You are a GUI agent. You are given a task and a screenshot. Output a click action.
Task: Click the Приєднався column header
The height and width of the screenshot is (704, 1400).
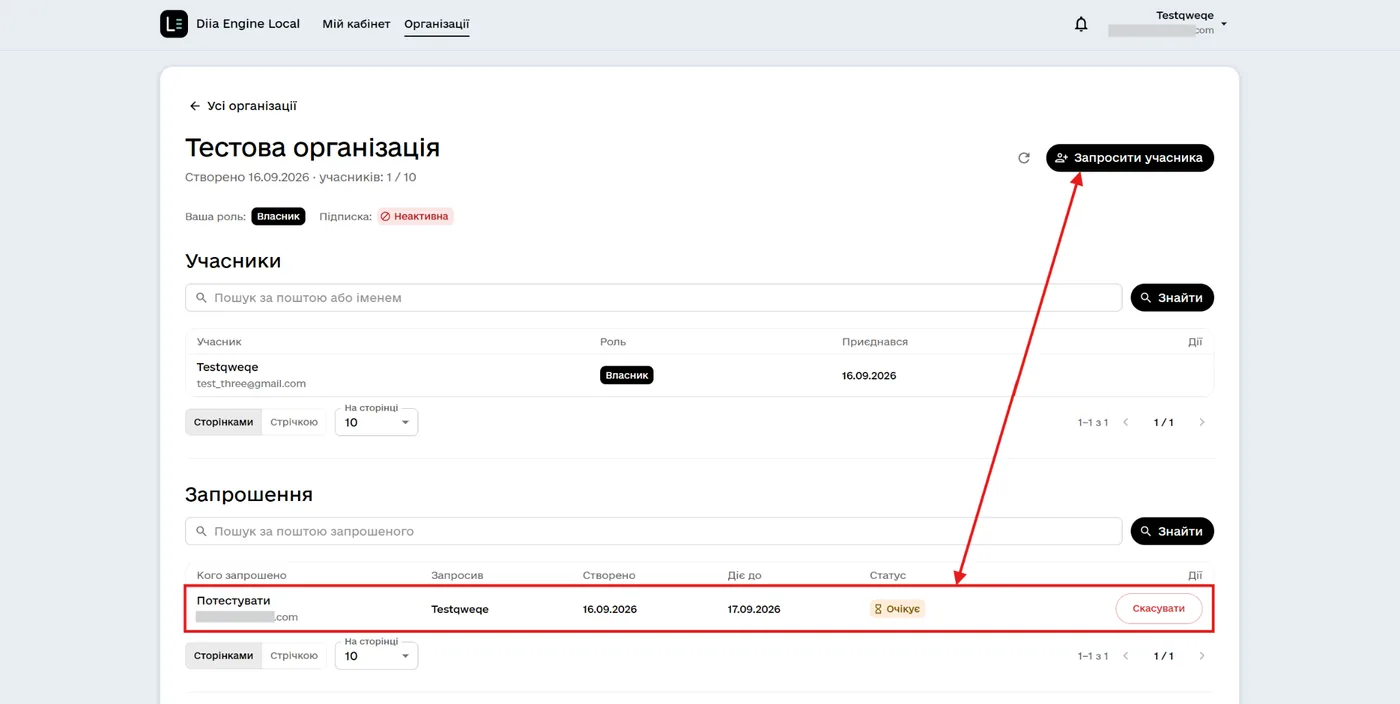(875, 342)
